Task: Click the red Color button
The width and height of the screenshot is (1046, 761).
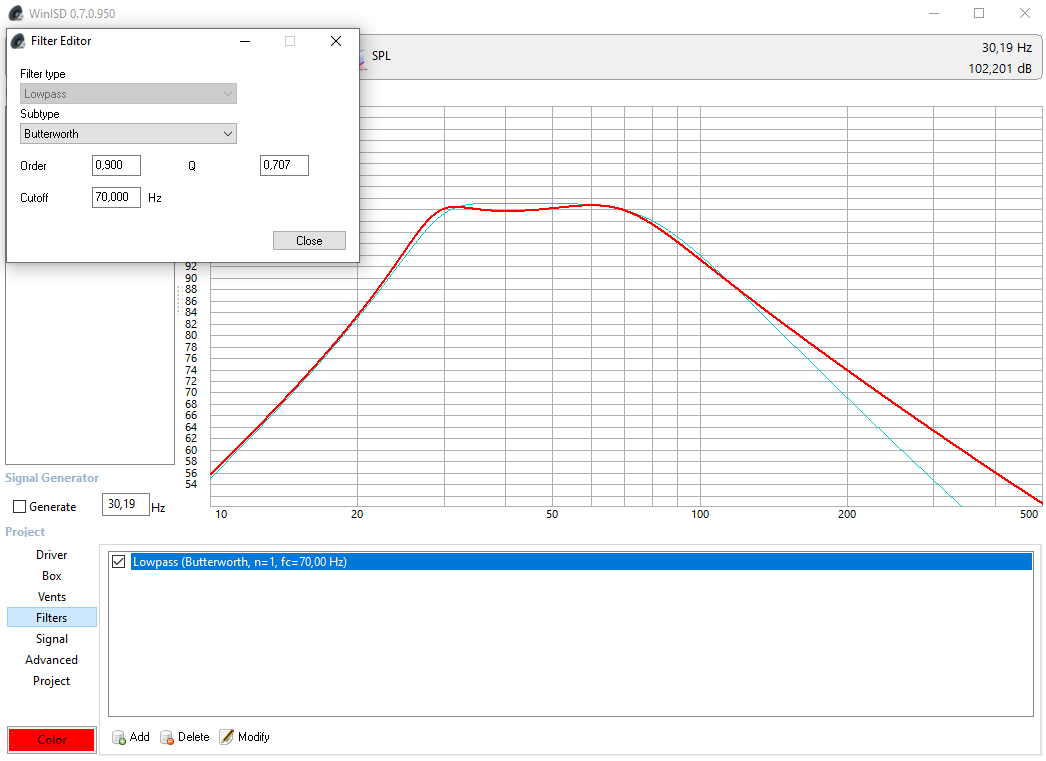Action: coord(51,740)
